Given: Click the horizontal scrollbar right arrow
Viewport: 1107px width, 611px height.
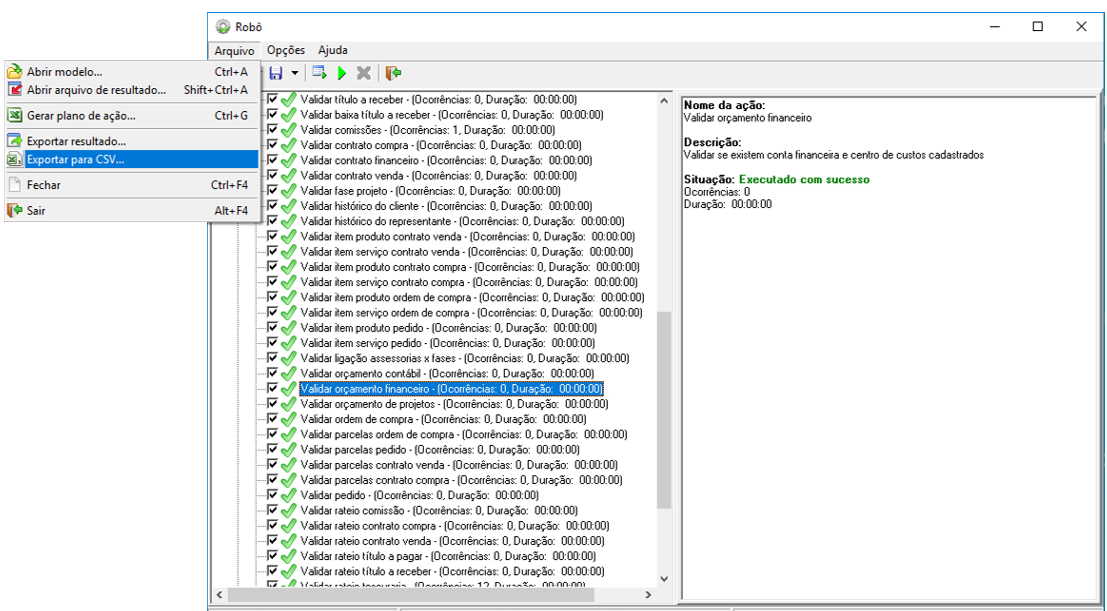Looking at the screenshot, I should click(649, 594).
